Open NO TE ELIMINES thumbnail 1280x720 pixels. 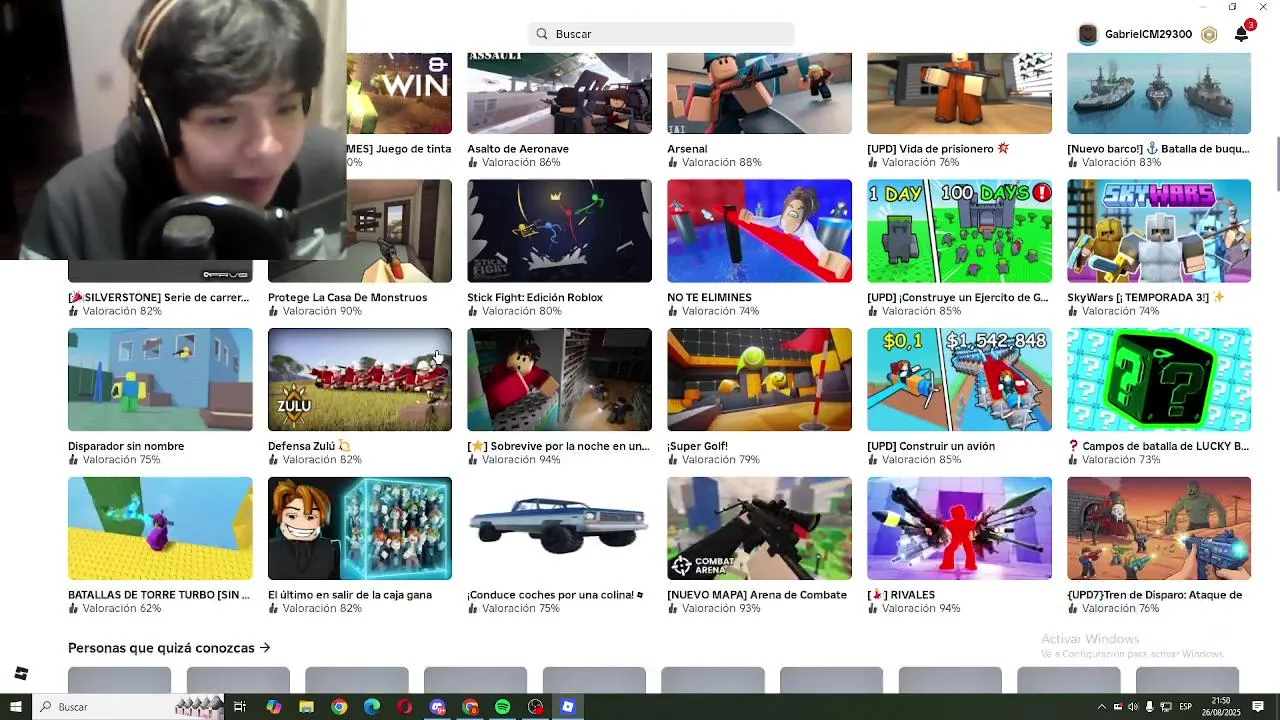[759, 231]
